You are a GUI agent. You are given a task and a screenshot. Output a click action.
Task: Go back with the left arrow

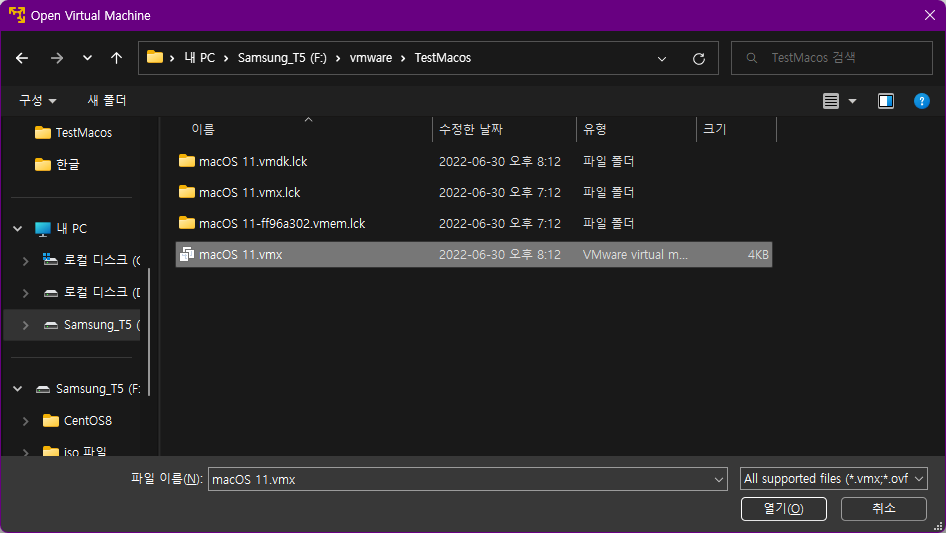(x=22, y=58)
